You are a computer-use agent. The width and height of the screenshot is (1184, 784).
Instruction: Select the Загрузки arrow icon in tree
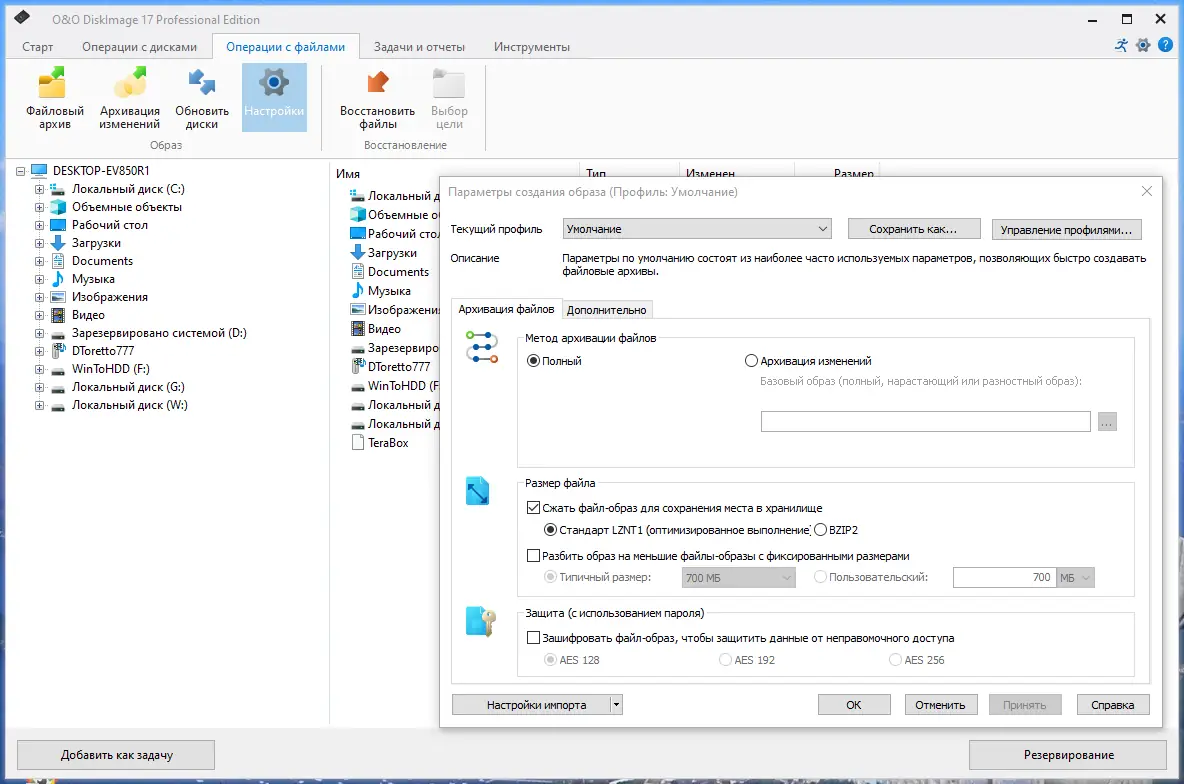[x=57, y=243]
